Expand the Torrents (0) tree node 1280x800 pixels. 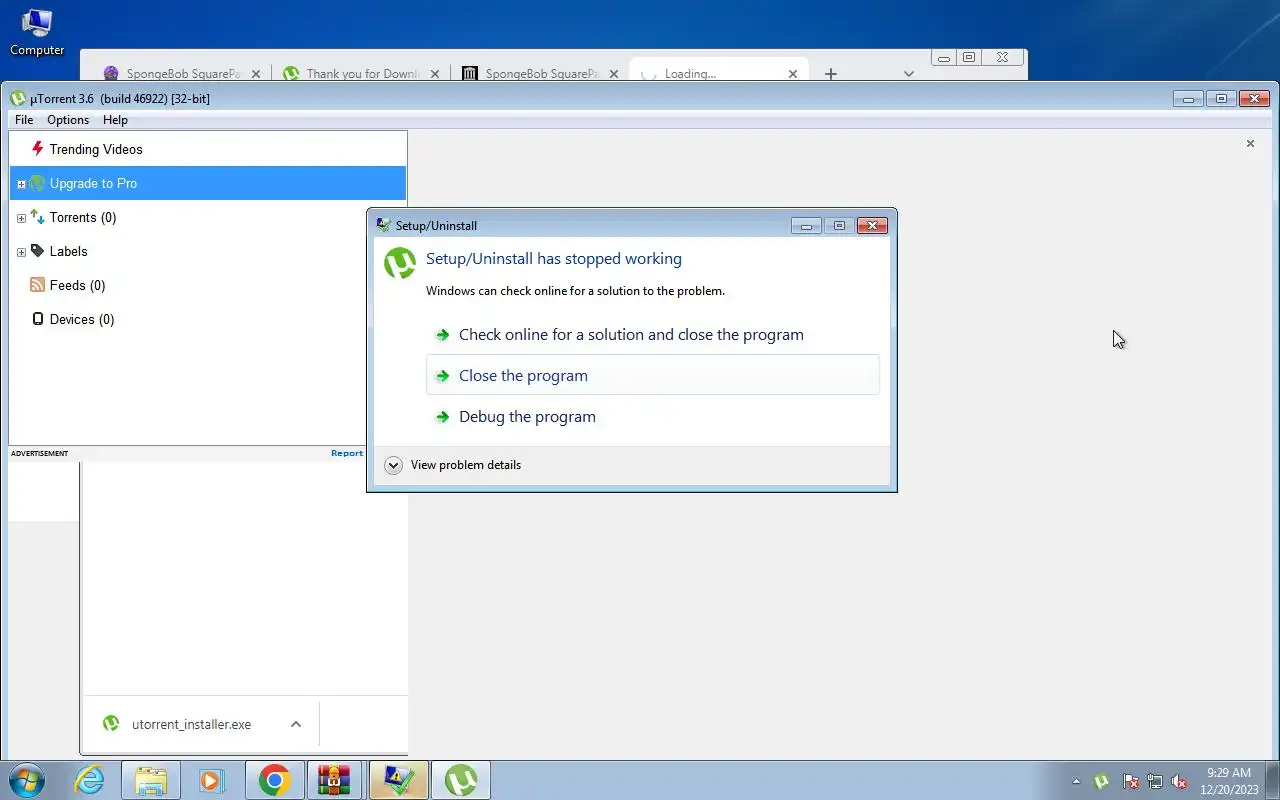[x=21, y=218]
